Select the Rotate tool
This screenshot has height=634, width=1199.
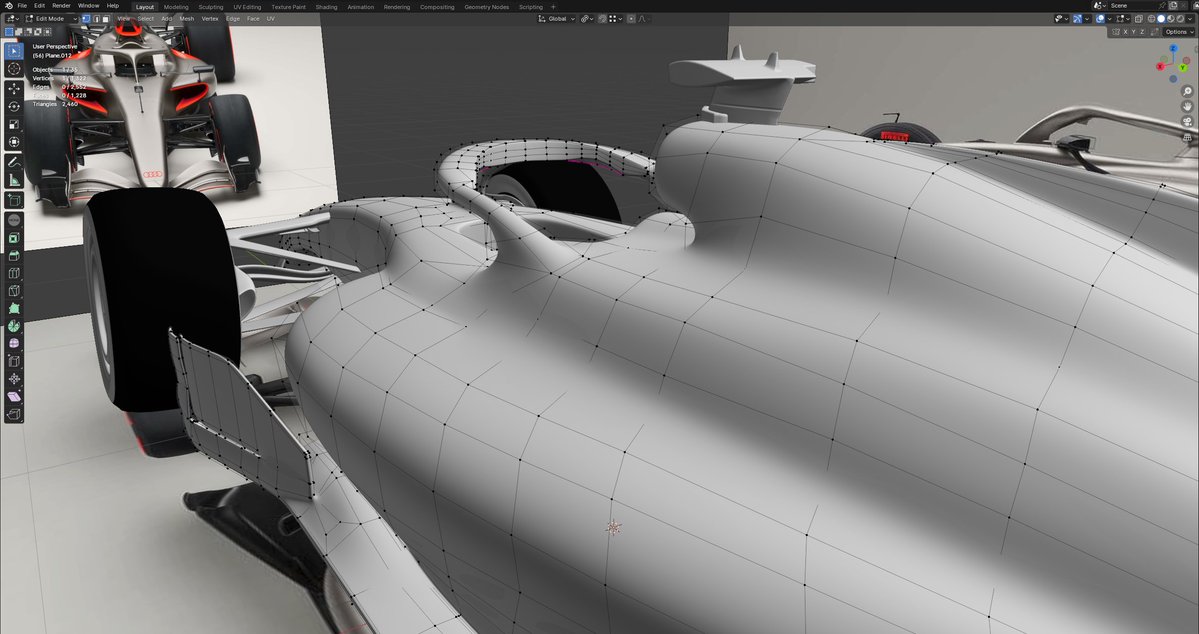[14, 106]
